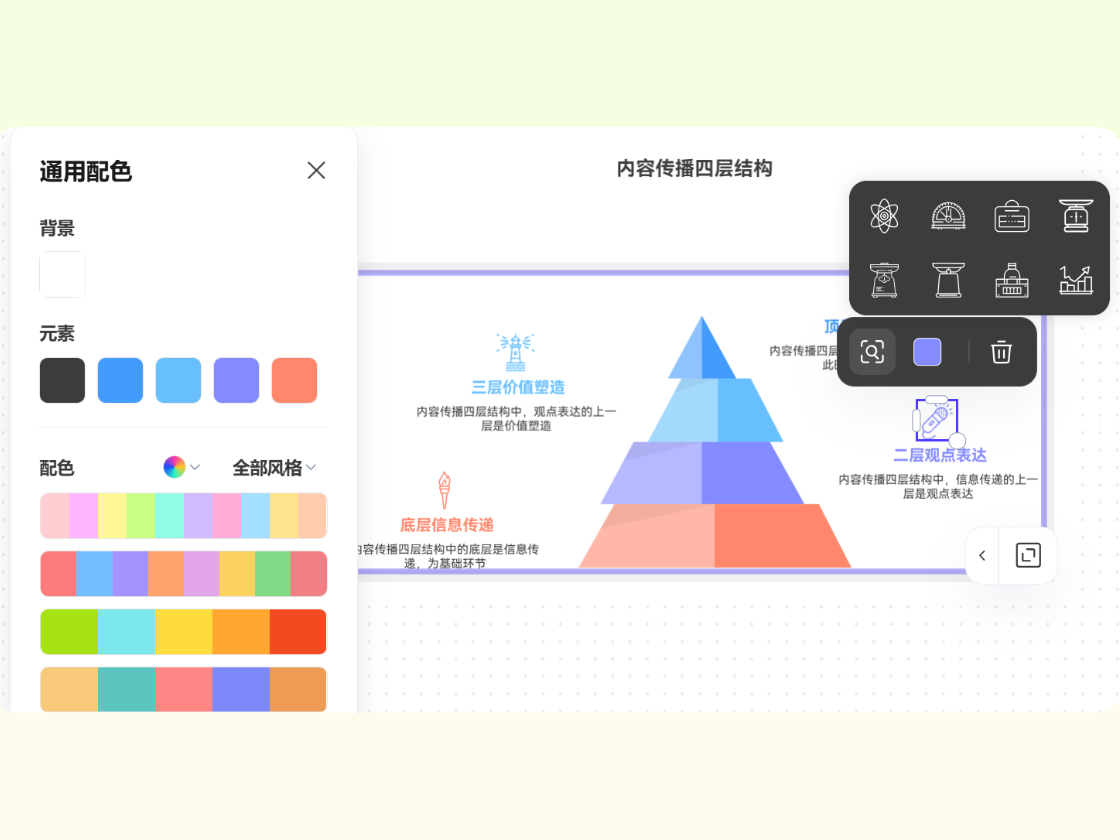Image resolution: width=1120 pixels, height=840 pixels.
Task: Apply the first pastel palette row under 配色
Action: tap(183, 516)
